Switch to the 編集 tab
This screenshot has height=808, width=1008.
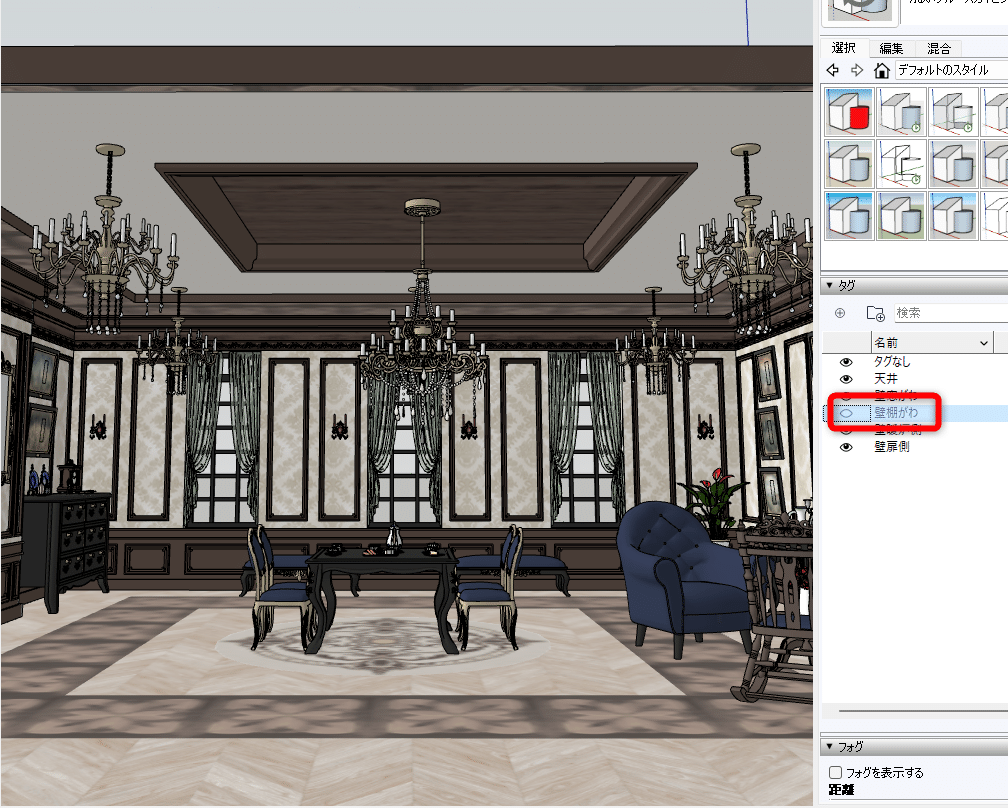891,48
